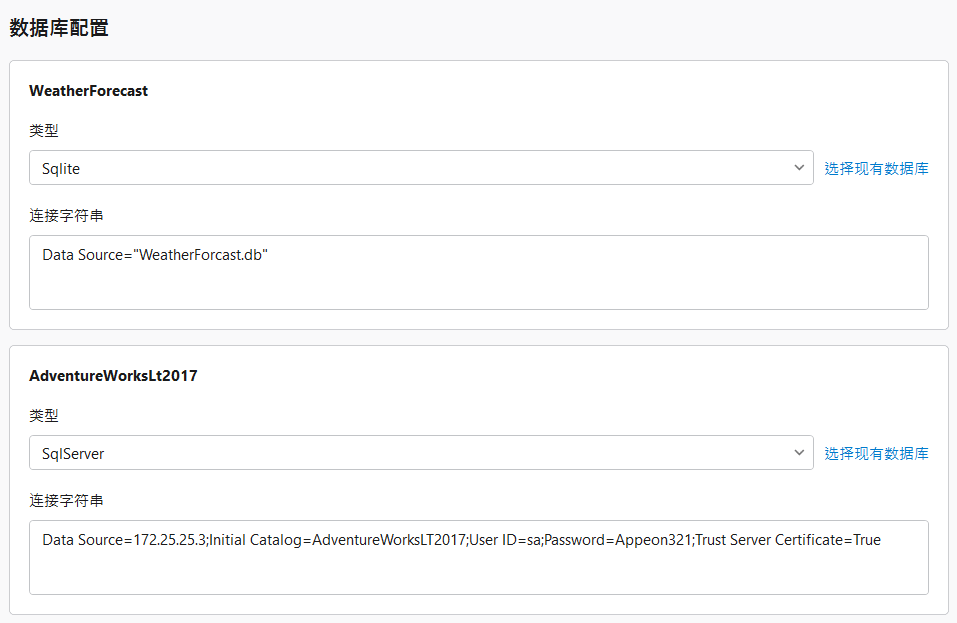Image resolution: width=957 pixels, height=623 pixels.
Task: Click the selected value text "Sqlite"
Action: (61, 169)
